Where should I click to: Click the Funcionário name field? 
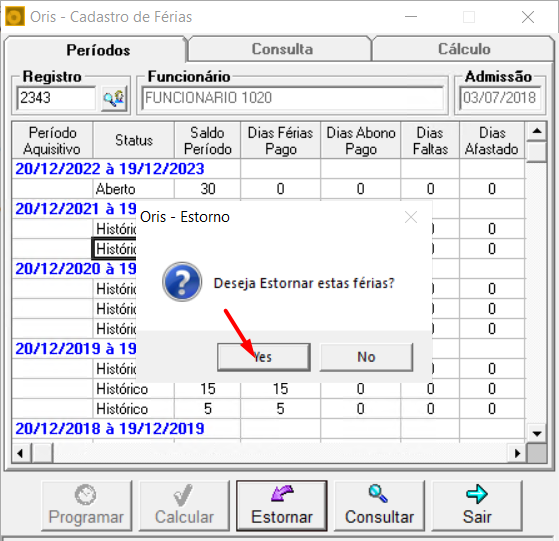(x=292, y=98)
